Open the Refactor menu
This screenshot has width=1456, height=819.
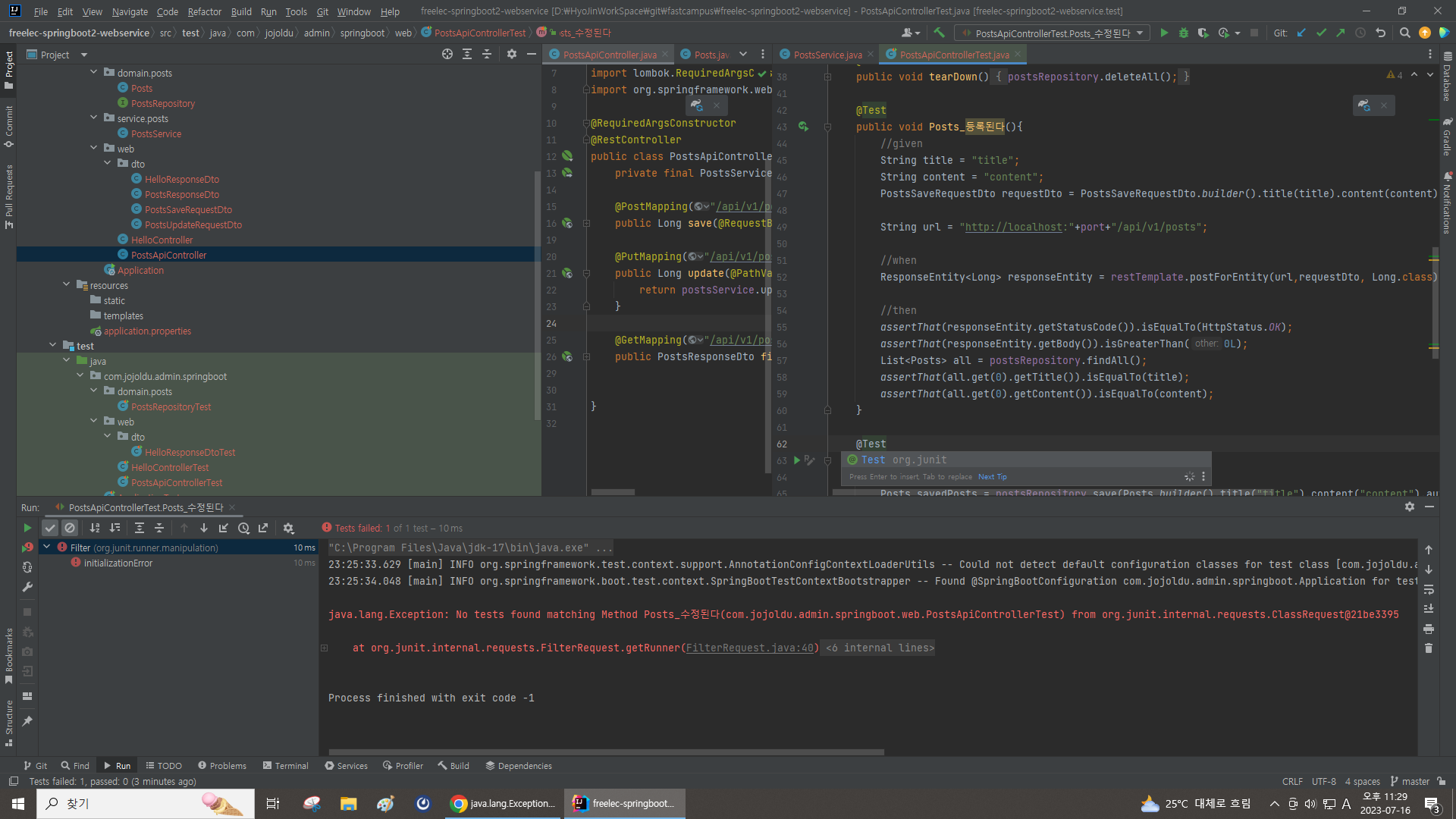click(204, 11)
